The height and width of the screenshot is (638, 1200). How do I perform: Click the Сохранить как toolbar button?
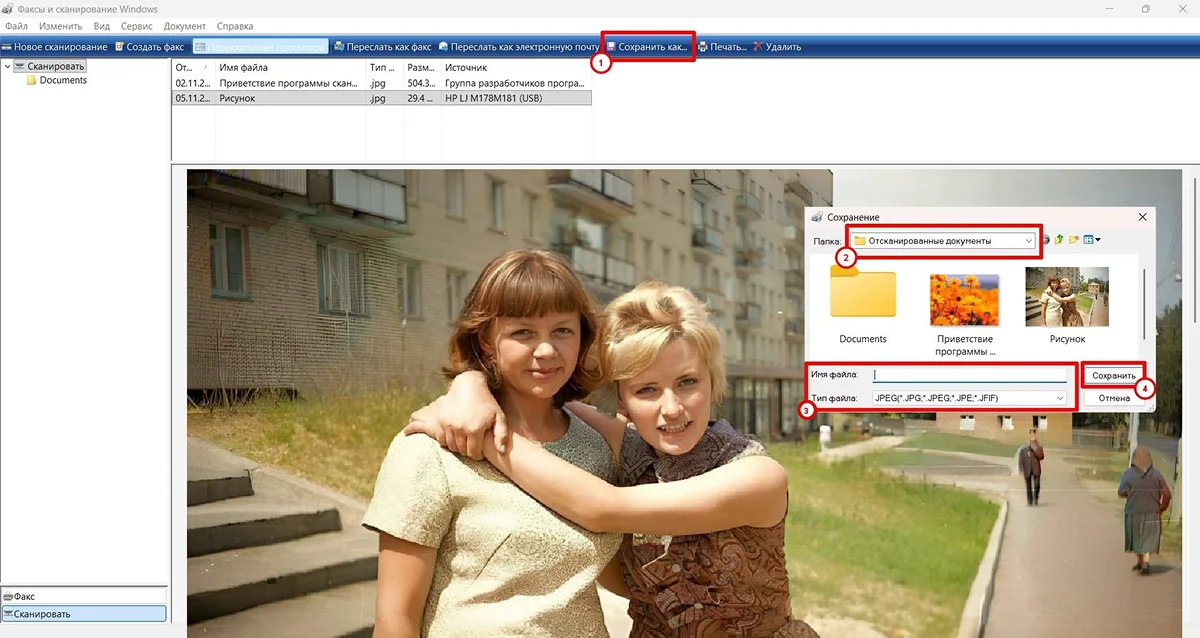click(647, 47)
